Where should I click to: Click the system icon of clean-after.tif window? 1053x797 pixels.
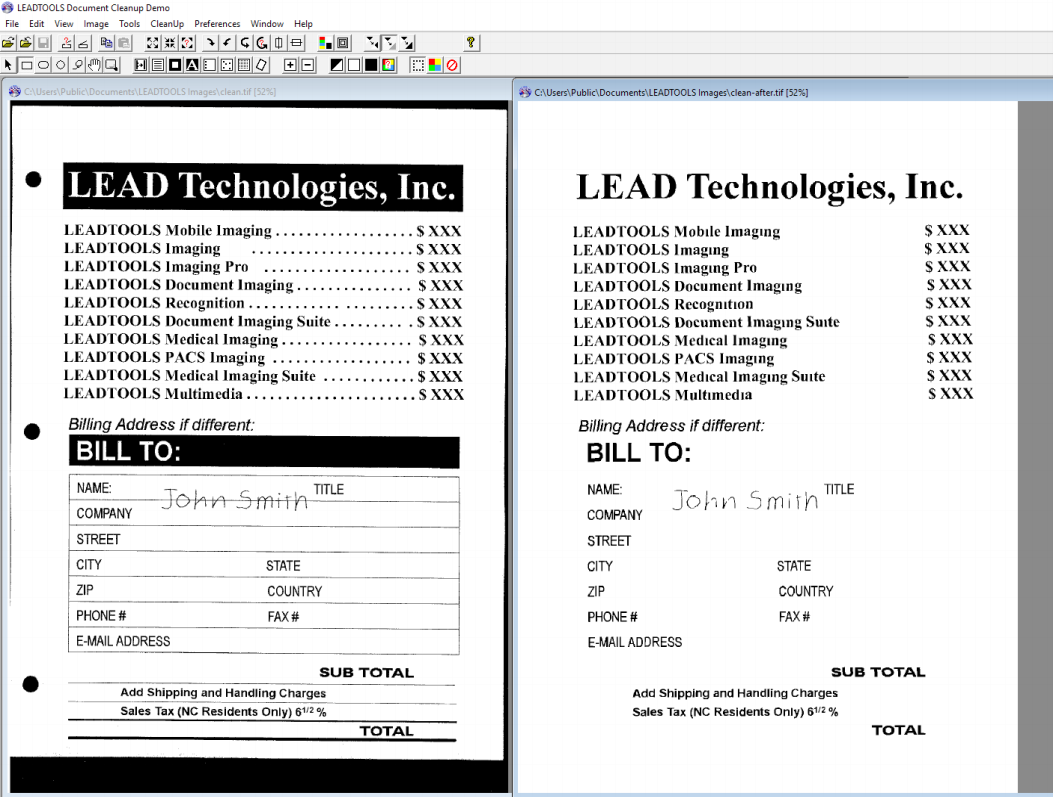[525, 92]
